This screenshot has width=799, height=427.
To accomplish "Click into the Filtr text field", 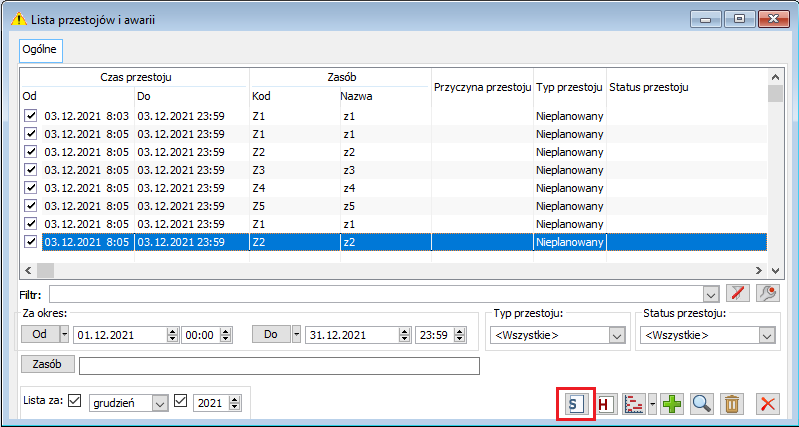I will 376,295.
